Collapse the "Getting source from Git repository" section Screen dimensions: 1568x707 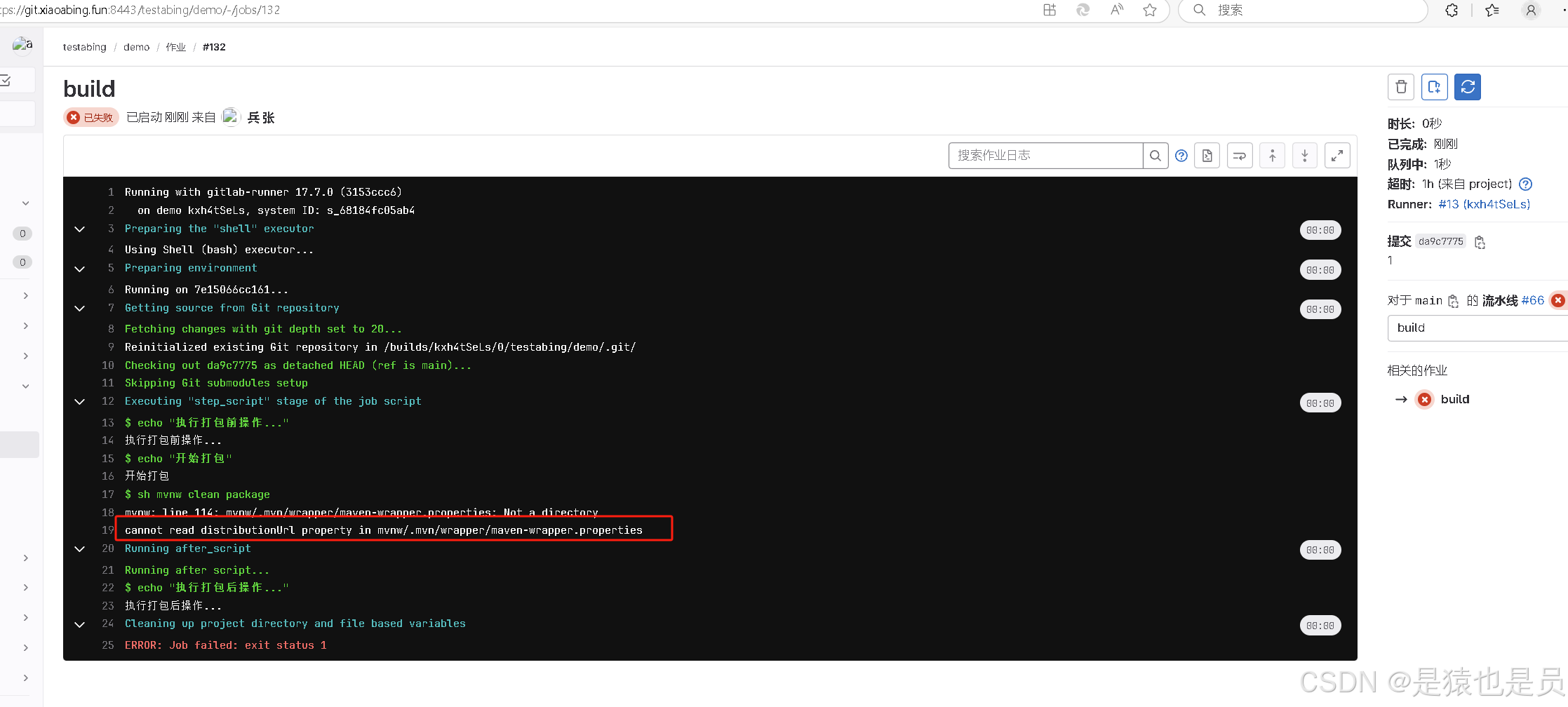click(80, 309)
